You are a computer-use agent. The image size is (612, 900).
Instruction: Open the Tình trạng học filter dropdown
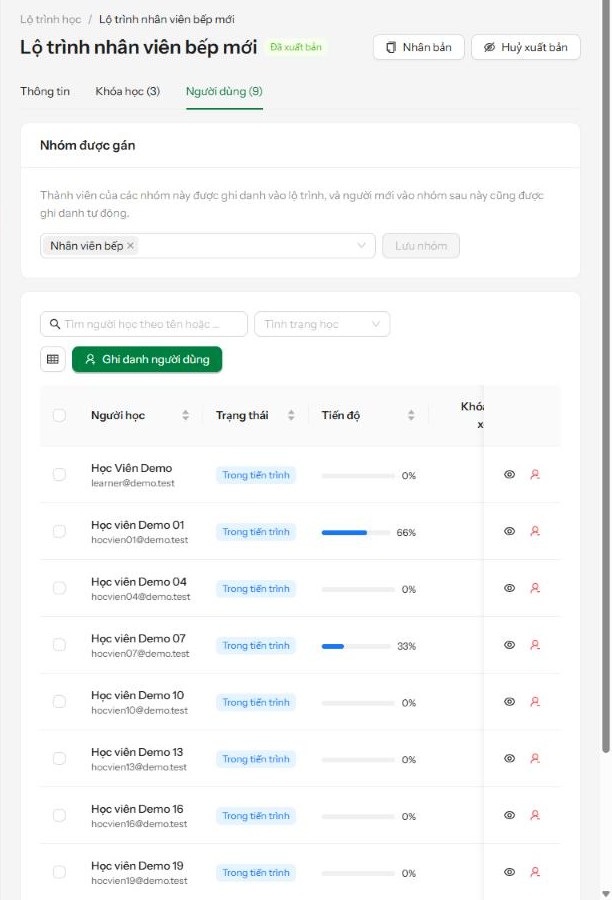click(322, 324)
